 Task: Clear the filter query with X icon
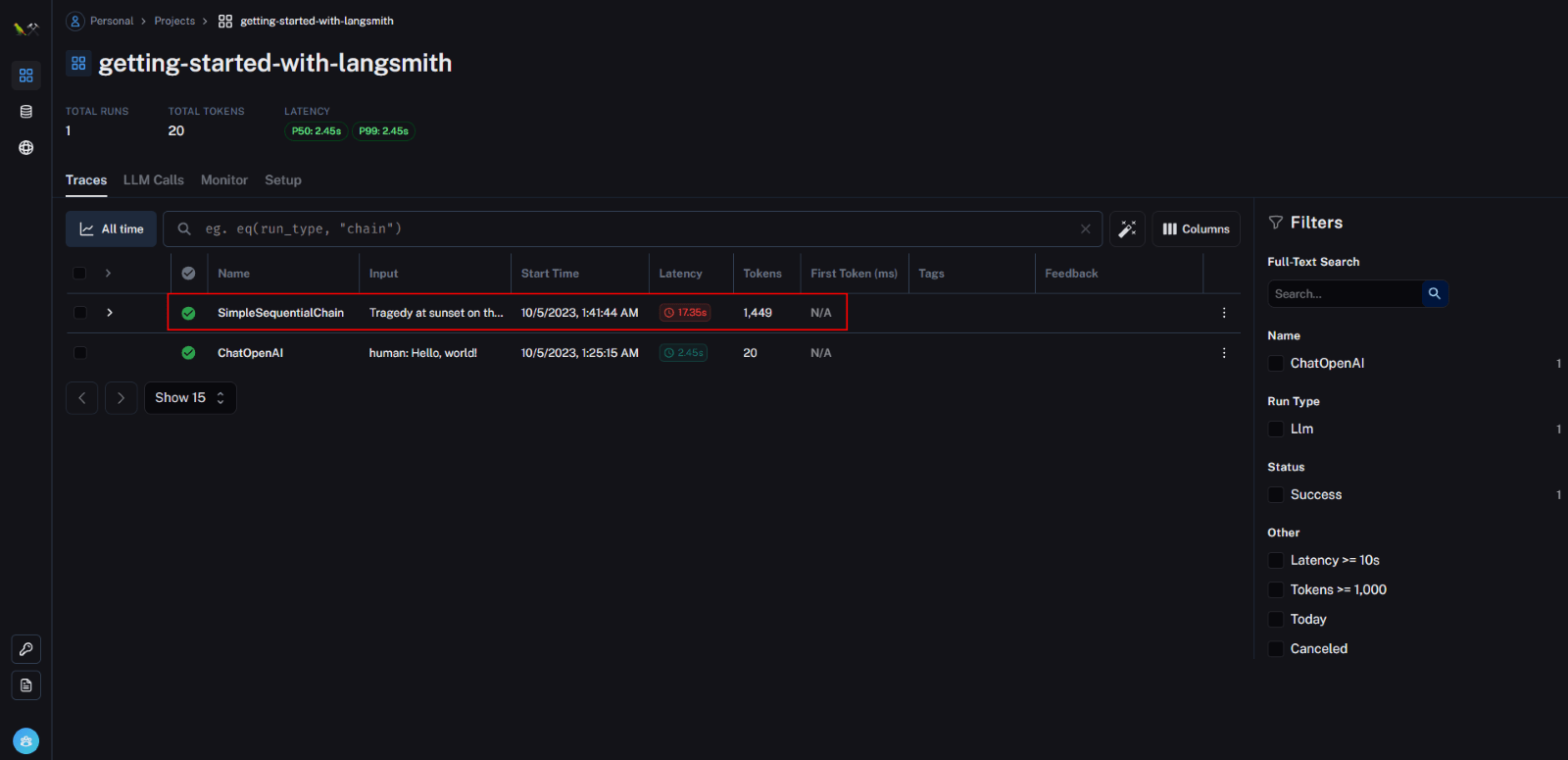(1085, 229)
